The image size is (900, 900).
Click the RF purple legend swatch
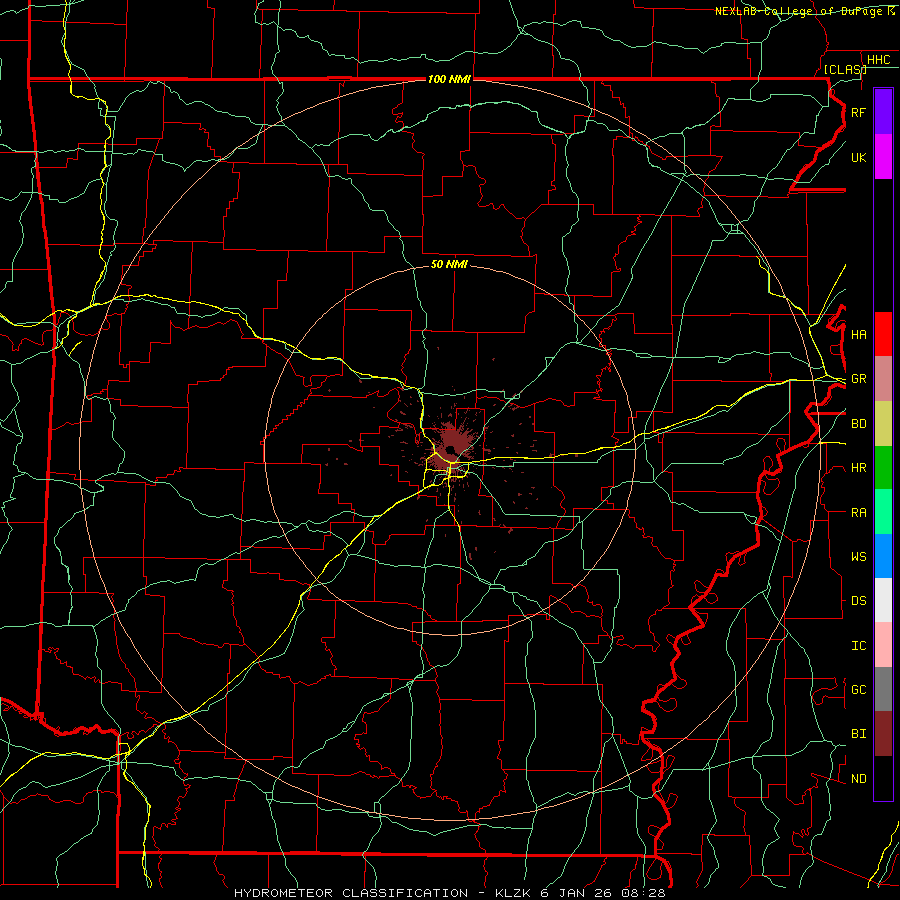coord(883,112)
